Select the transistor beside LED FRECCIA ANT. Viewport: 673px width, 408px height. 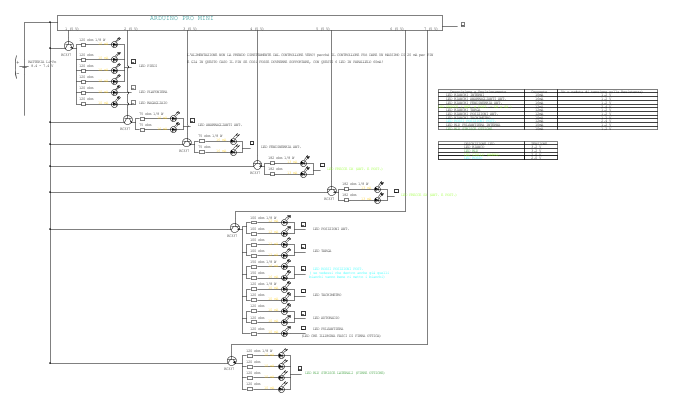tap(186, 143)
